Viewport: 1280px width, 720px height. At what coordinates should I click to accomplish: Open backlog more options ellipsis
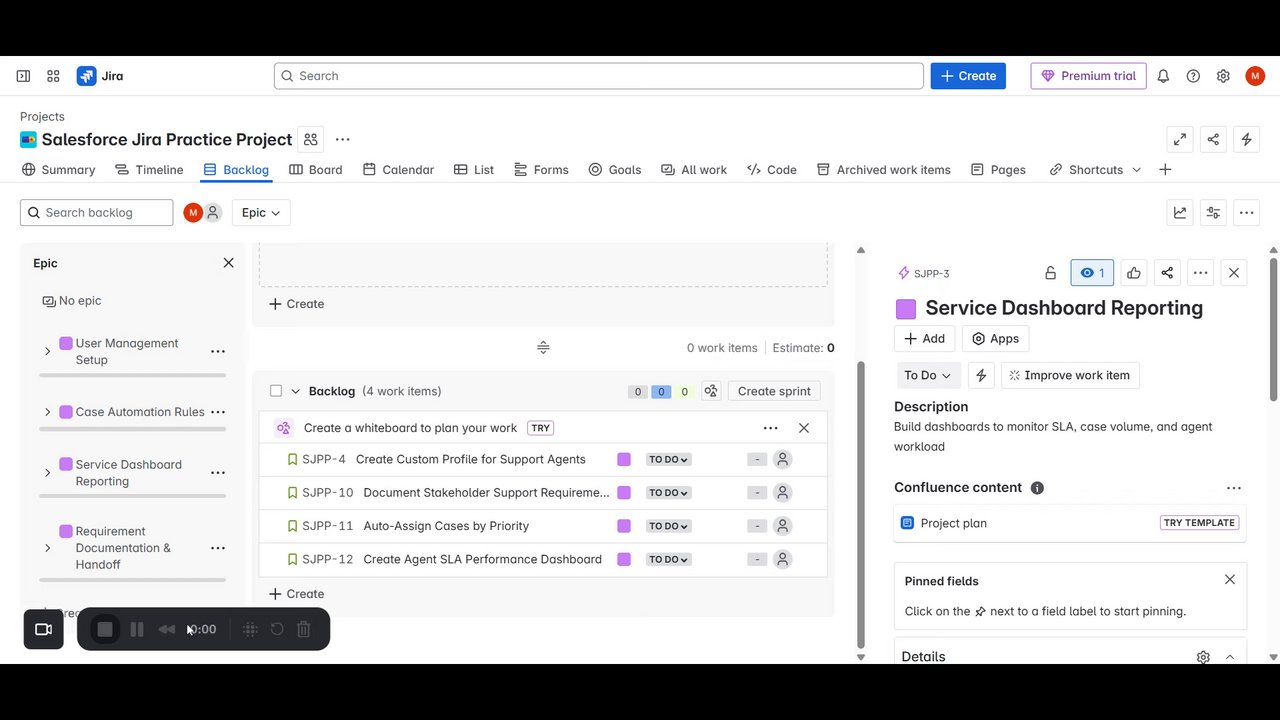(x=1246, y=212)
